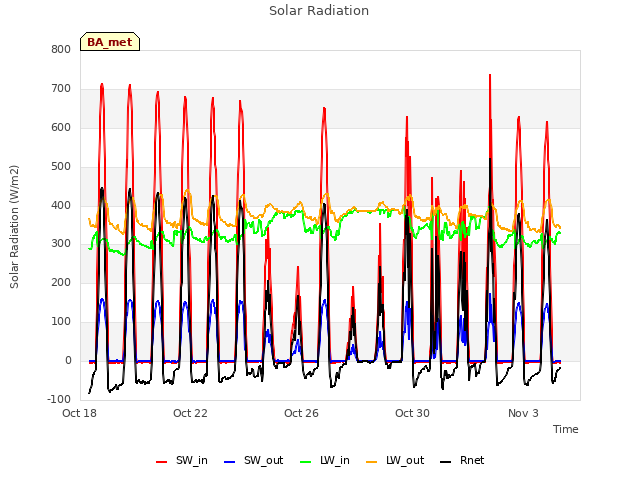Click the Oct 18 x-axis tick label
The height and width of the screenshot is (480, 640).
point(80,413)
